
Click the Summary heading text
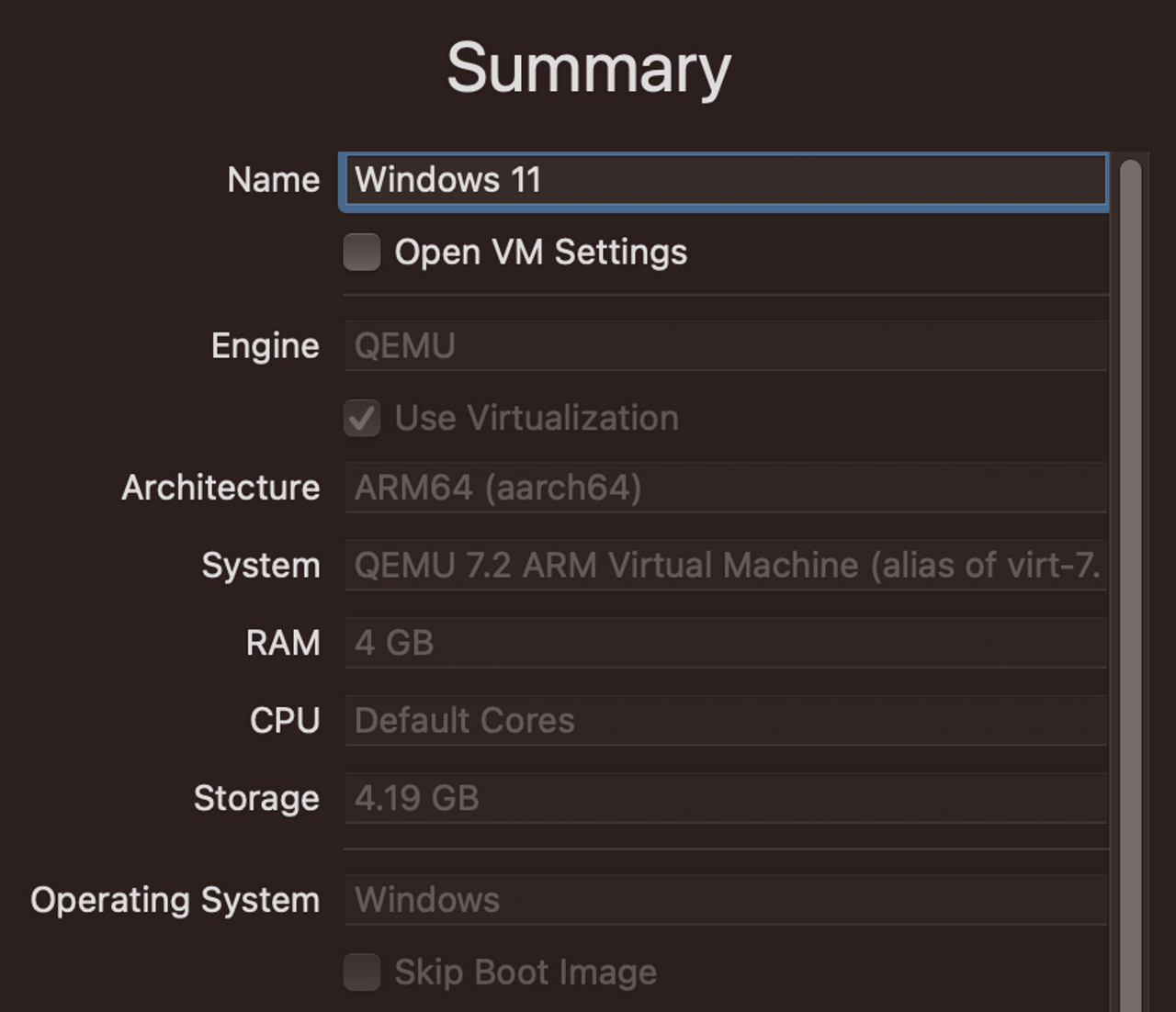[x=589, y=69]
